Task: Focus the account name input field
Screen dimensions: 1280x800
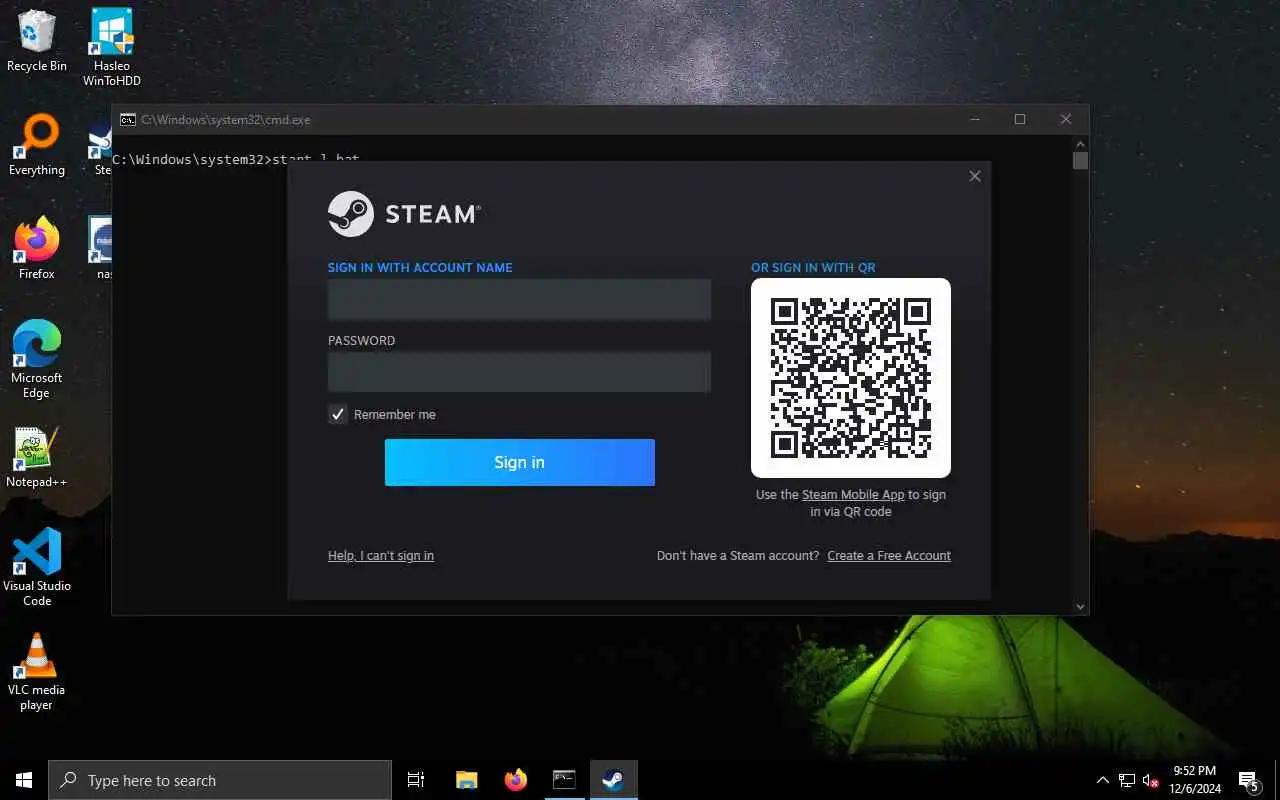Action: 520,299
